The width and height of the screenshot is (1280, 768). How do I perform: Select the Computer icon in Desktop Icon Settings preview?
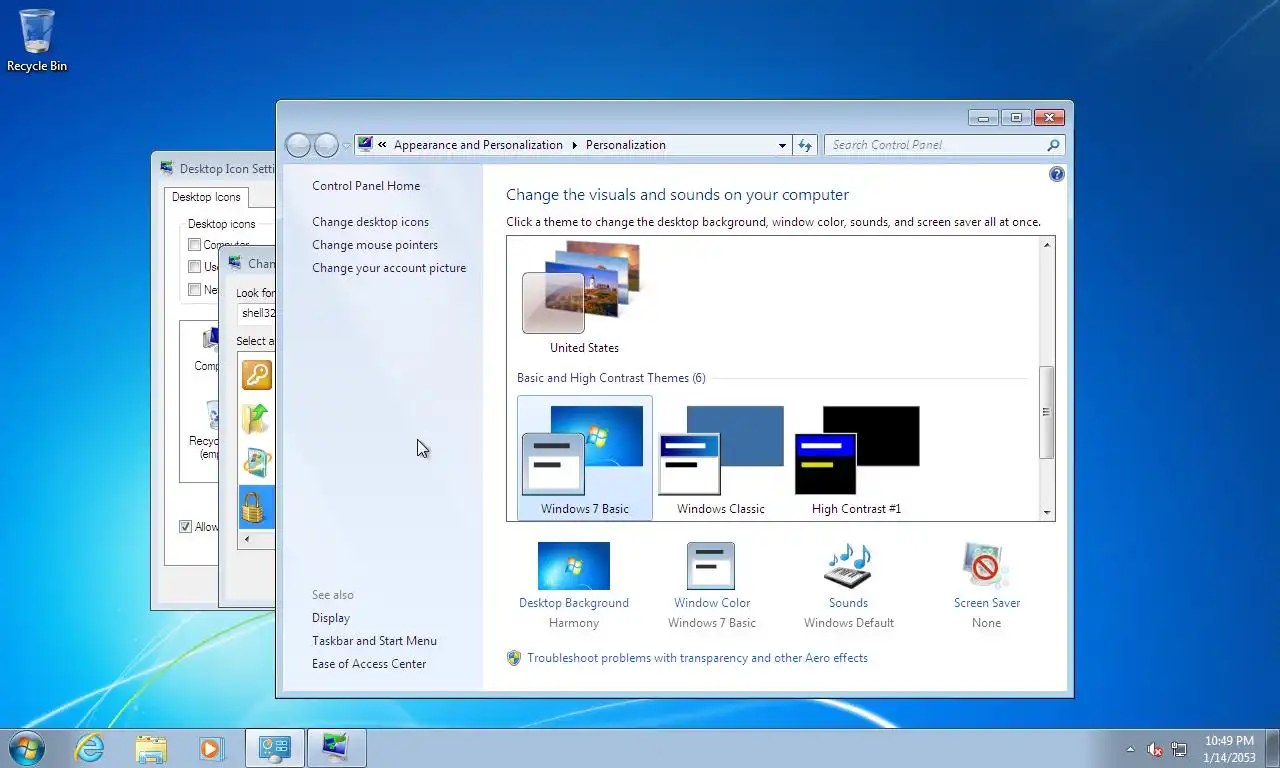208,350
